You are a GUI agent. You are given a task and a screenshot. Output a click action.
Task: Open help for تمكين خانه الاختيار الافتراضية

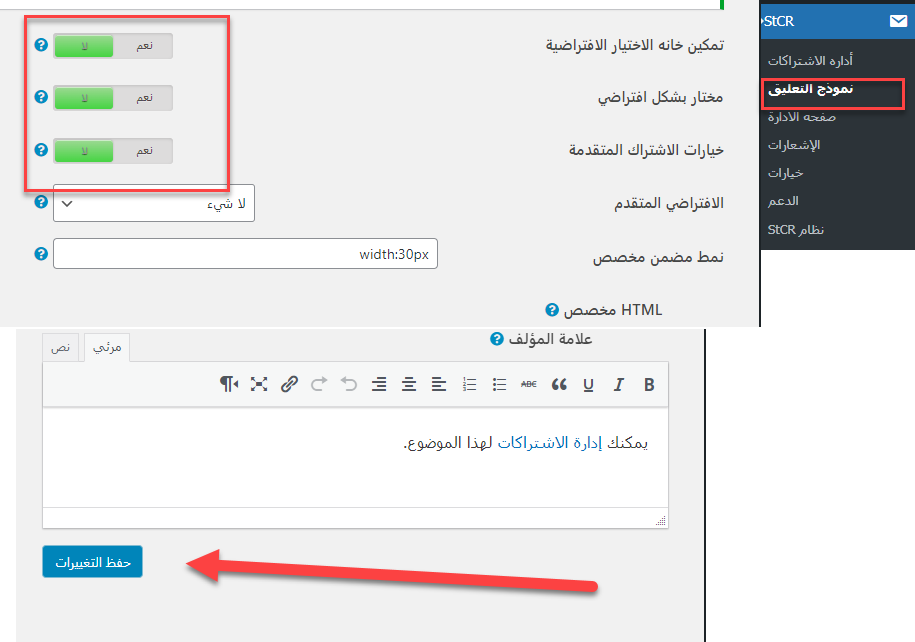coord(41,44)
